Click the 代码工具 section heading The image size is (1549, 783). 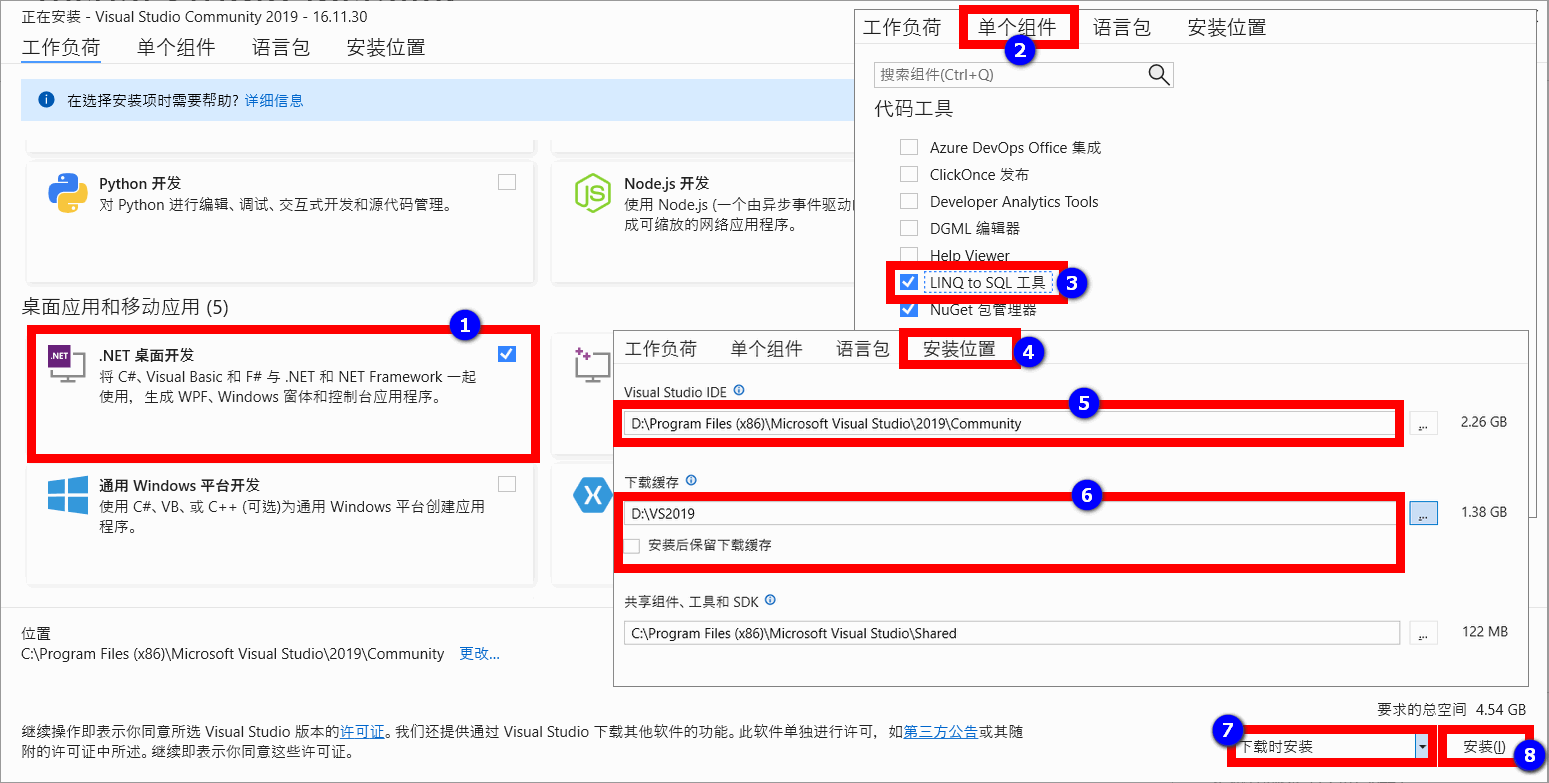(x=914, y=108)
